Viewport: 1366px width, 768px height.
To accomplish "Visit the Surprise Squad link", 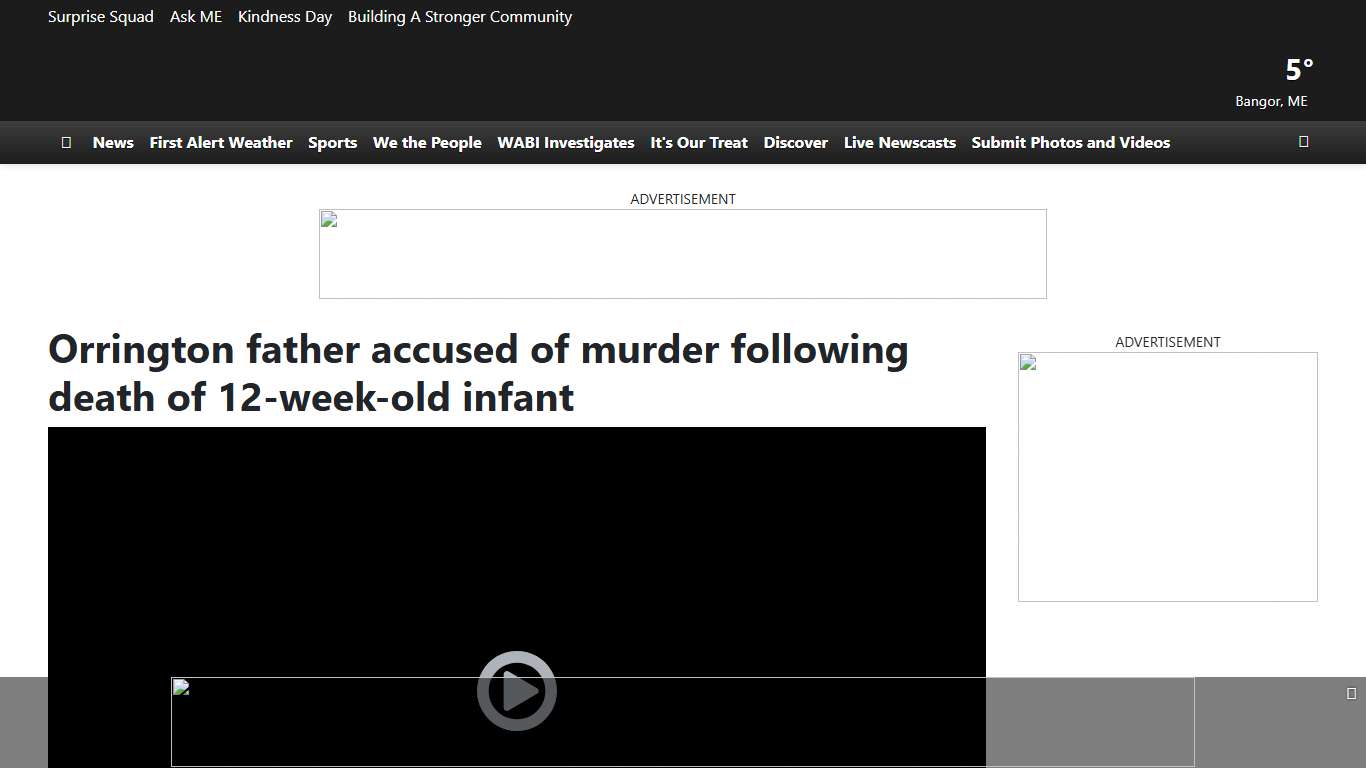I will coord(101,17).
